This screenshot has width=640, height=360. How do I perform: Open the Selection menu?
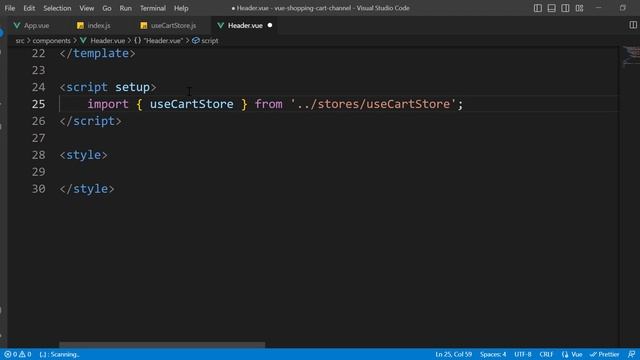57,8
